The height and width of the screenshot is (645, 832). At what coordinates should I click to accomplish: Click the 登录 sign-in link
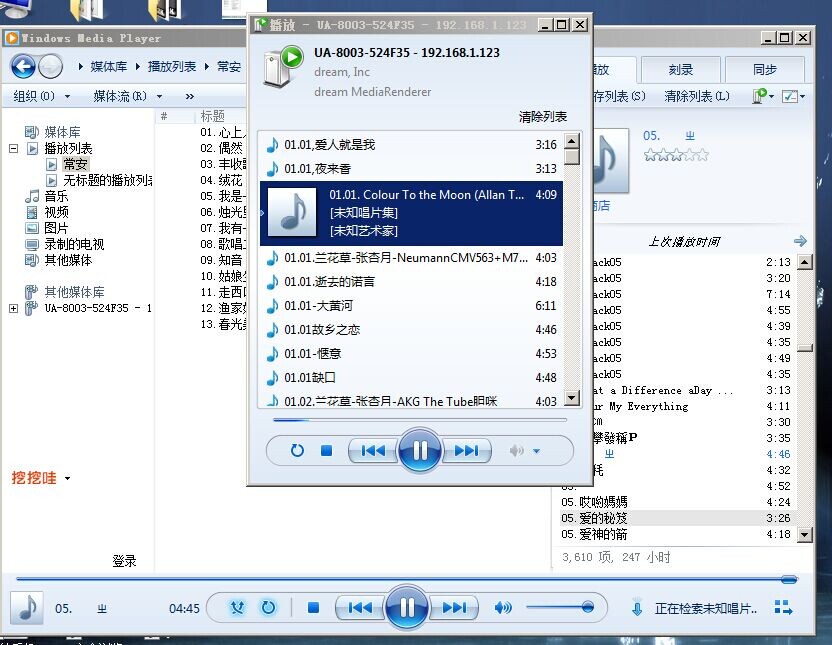124,561
